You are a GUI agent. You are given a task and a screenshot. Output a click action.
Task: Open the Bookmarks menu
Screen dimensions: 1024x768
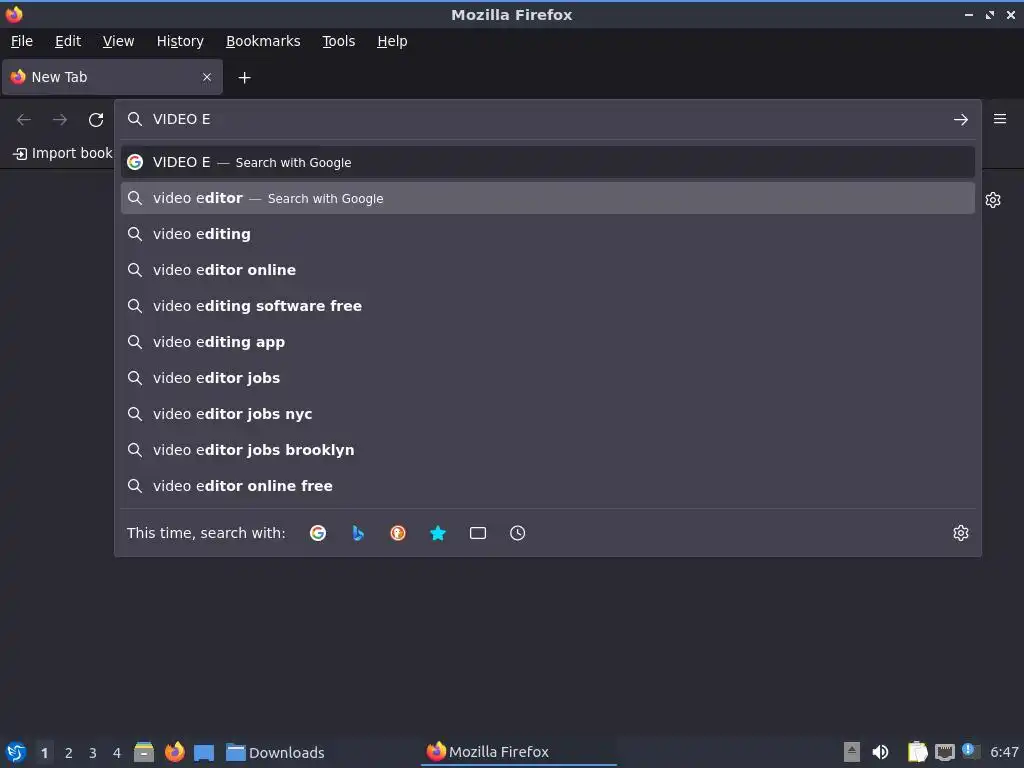click(x=263, y=41)
